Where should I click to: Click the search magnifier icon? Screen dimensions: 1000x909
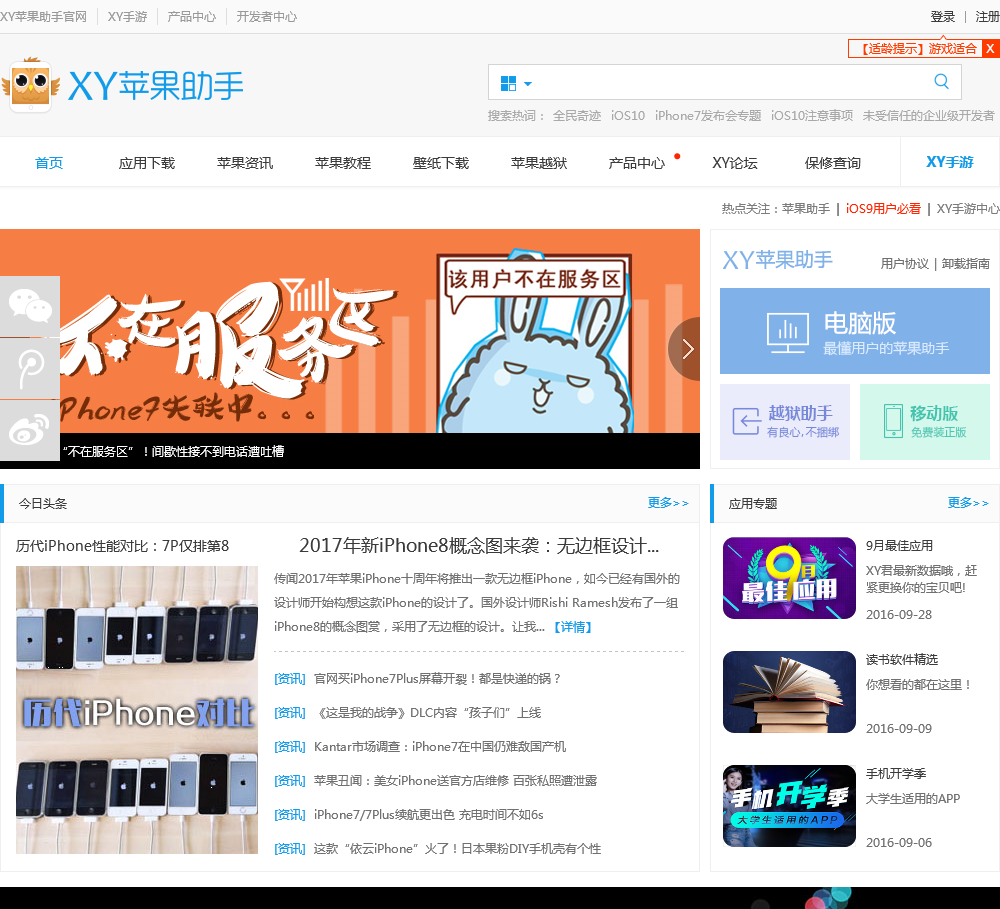pyautogui.click(x=941, y=82)
